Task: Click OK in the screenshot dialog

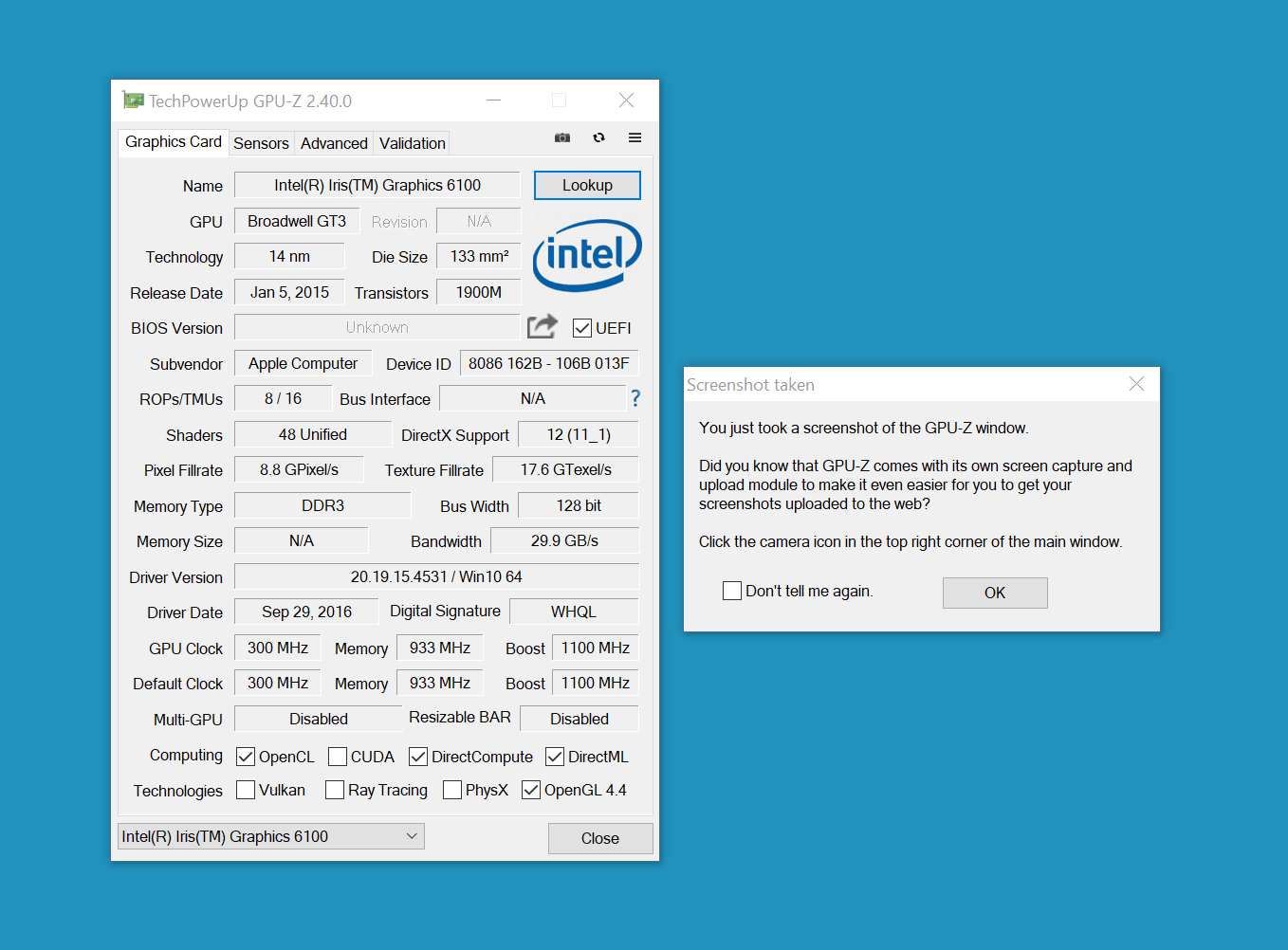Action: pos(994,593)
